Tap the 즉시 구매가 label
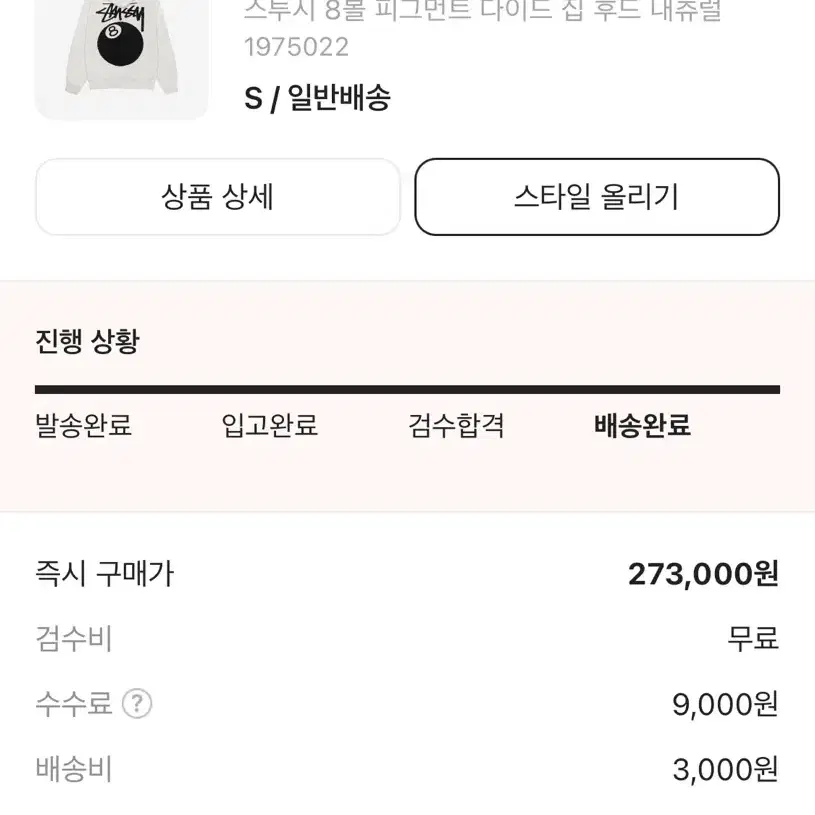This screenshot has width=815, height=815. pyautogui.click(x=104, y=574)
